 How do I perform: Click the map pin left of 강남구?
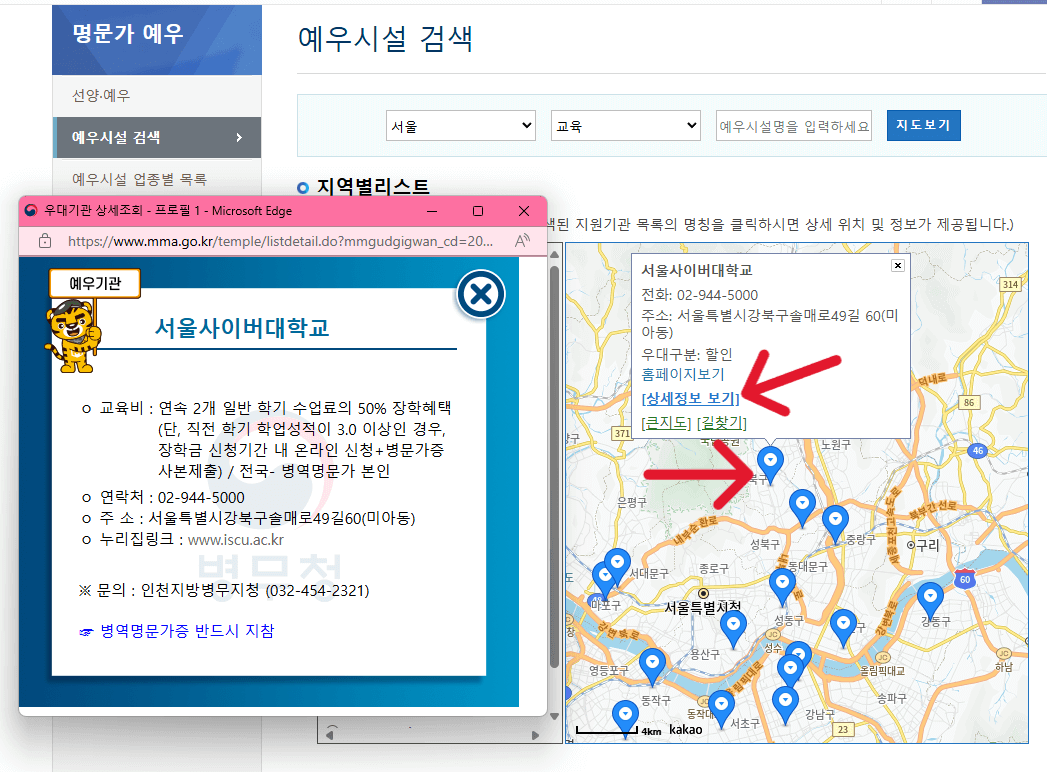(x=785, y=705)
